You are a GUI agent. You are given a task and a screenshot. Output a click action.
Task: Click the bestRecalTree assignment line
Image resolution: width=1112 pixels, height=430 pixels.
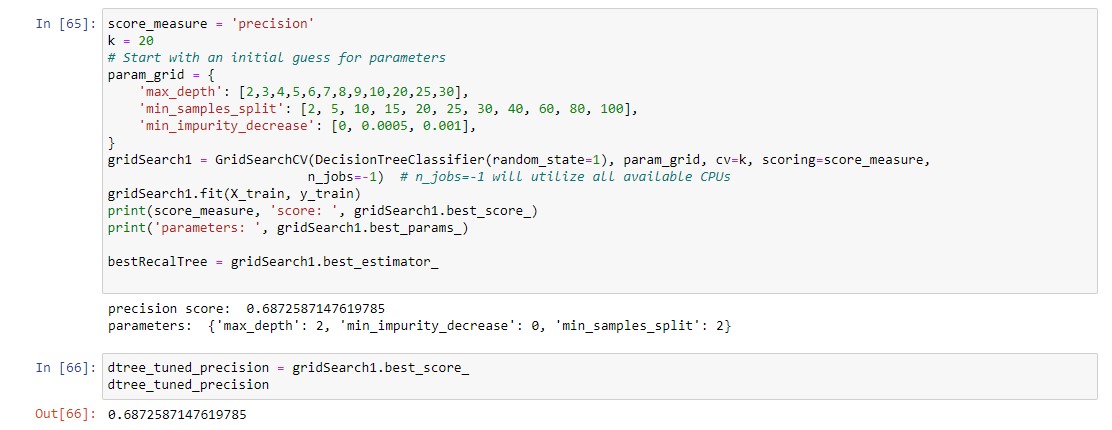(273, 262)
